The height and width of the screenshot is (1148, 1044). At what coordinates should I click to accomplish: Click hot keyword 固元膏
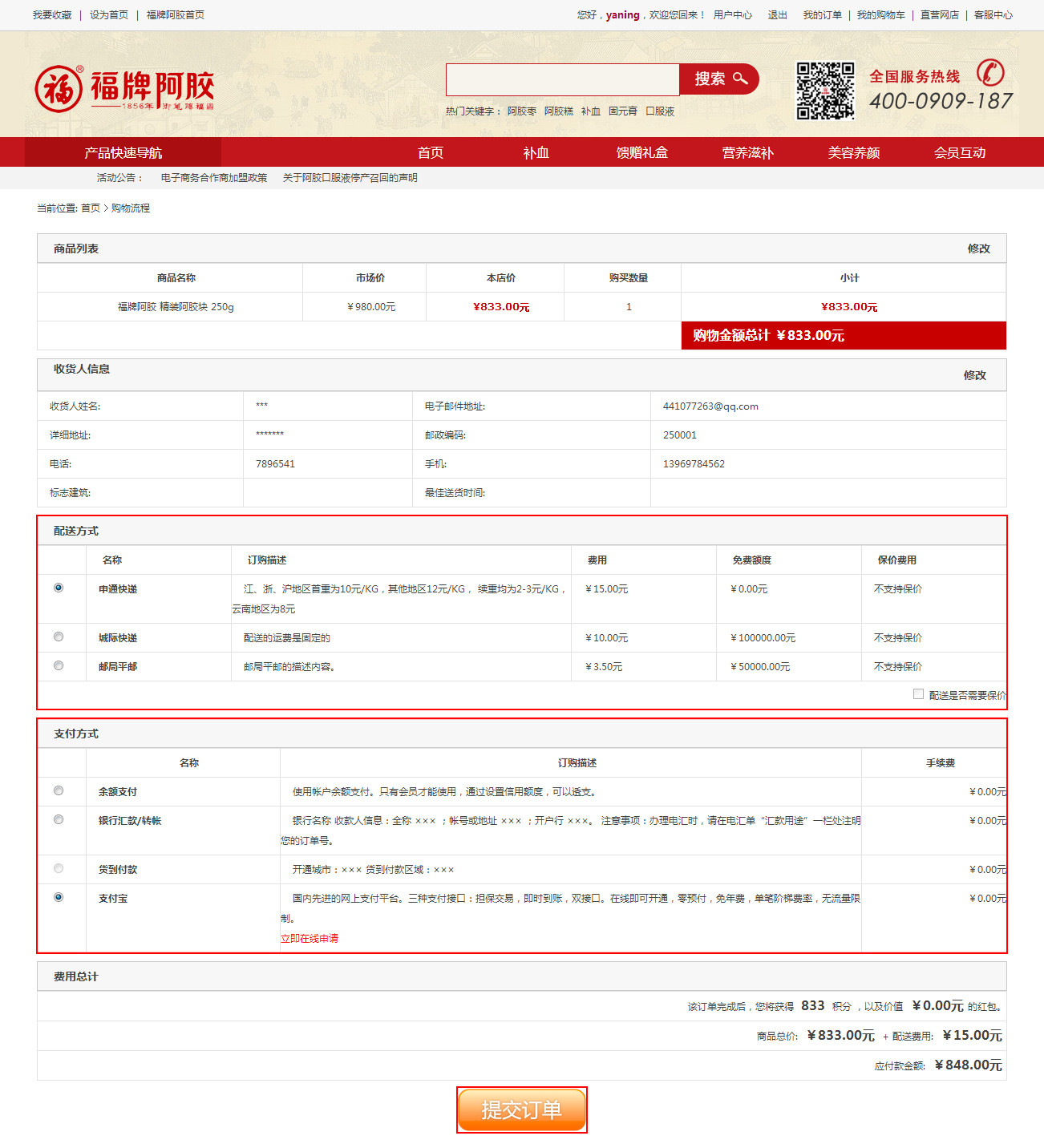623,111
